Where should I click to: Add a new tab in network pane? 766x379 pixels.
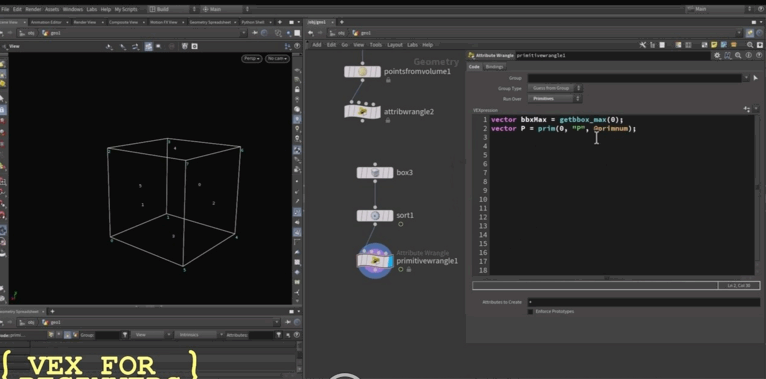click(x=341, y=22)
